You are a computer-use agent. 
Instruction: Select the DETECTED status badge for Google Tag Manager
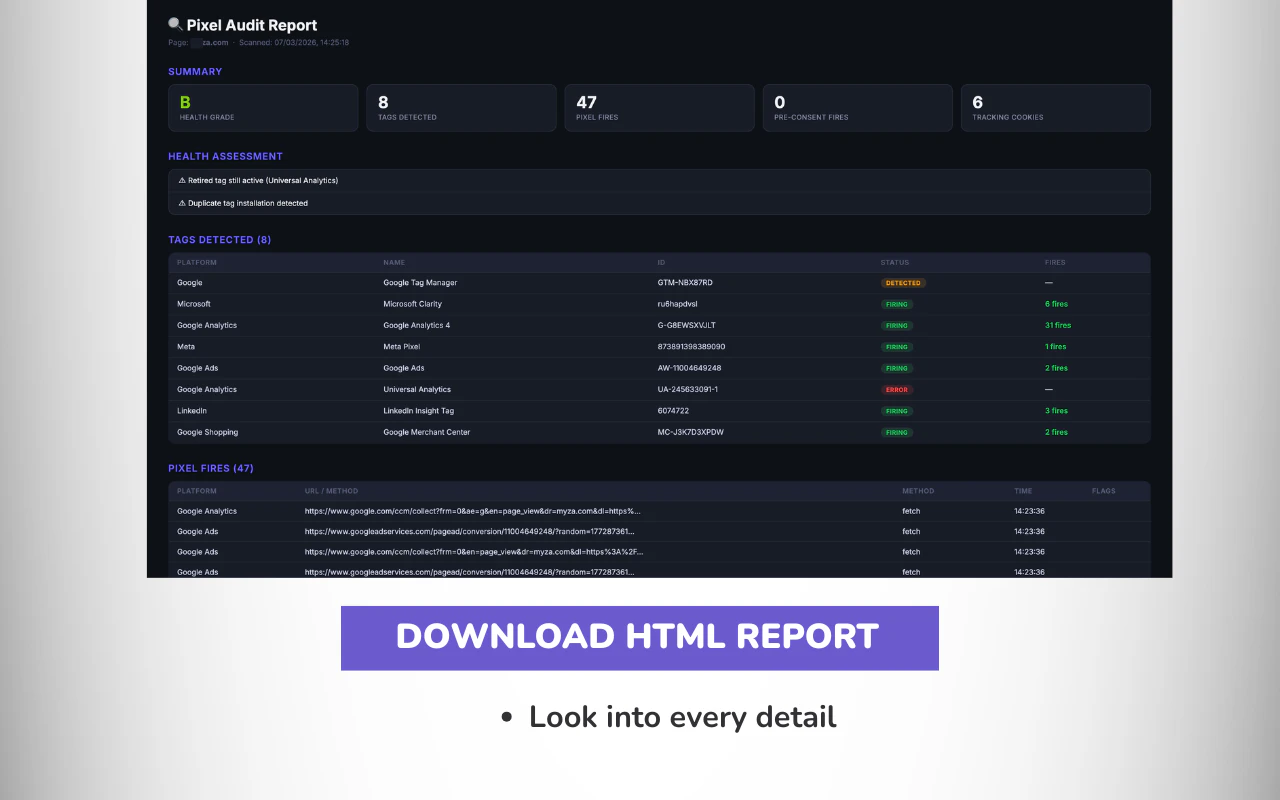pyautogui.click(x=903, y=283)
